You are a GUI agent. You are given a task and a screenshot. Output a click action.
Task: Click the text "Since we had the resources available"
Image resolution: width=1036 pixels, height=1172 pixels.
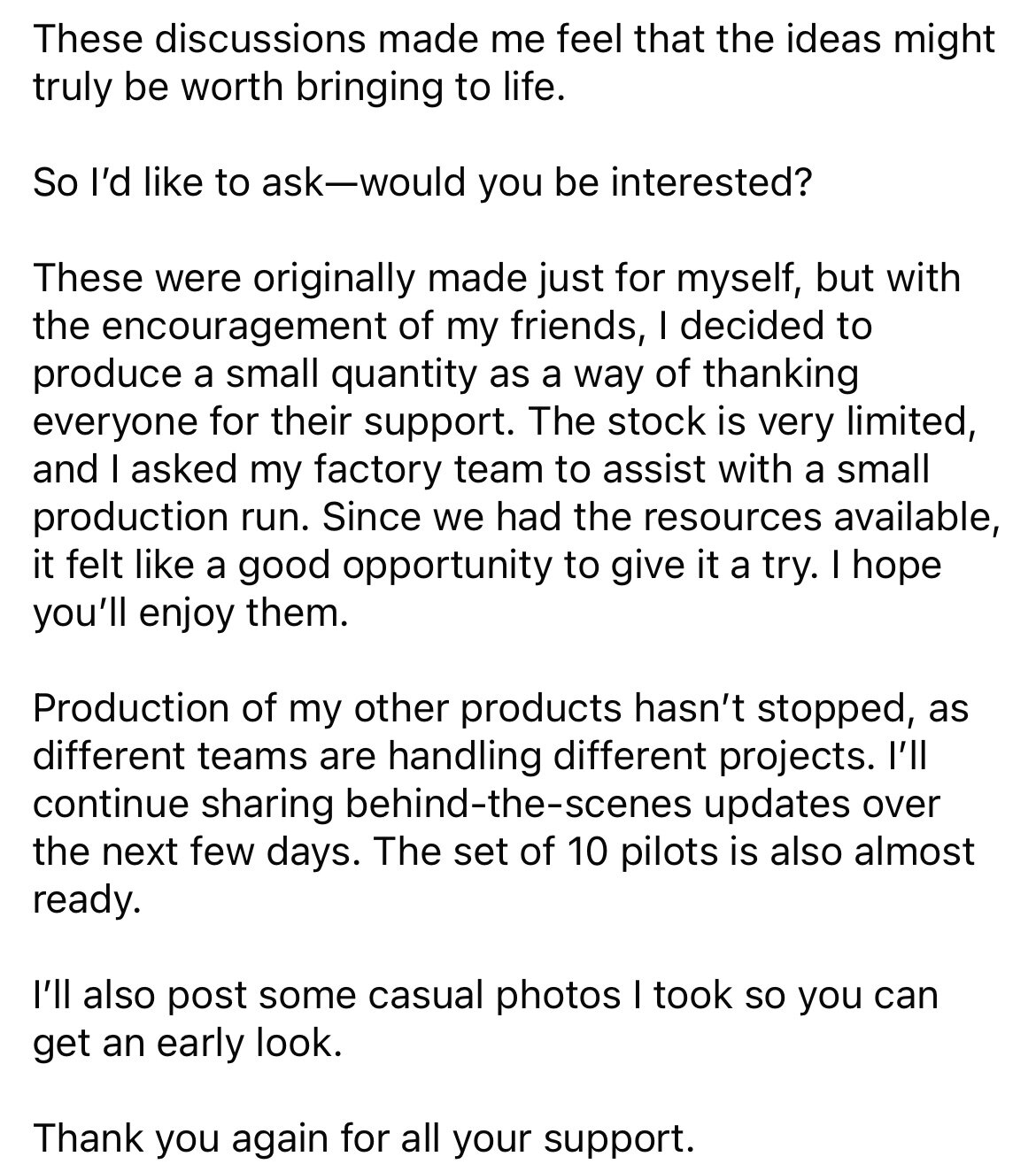[x=655, y=517]
